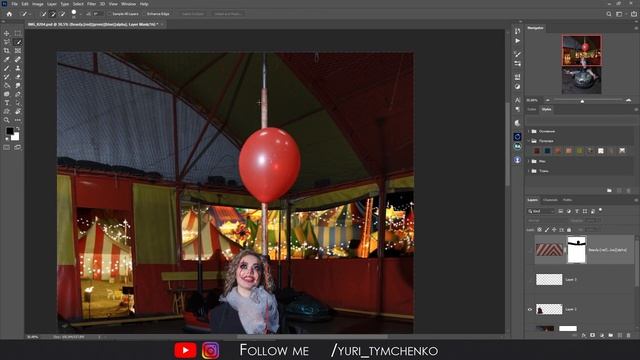Image resolution: width=640 pixels, height=360 pixels.
Task: Open the Kind filter dropdown in Layers
Action: coord(541,211)
